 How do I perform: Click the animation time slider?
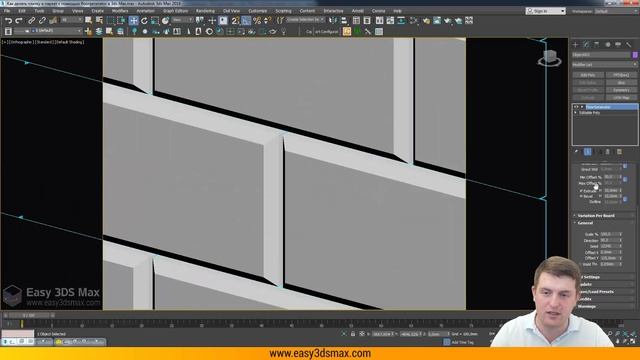click(29, 315)
